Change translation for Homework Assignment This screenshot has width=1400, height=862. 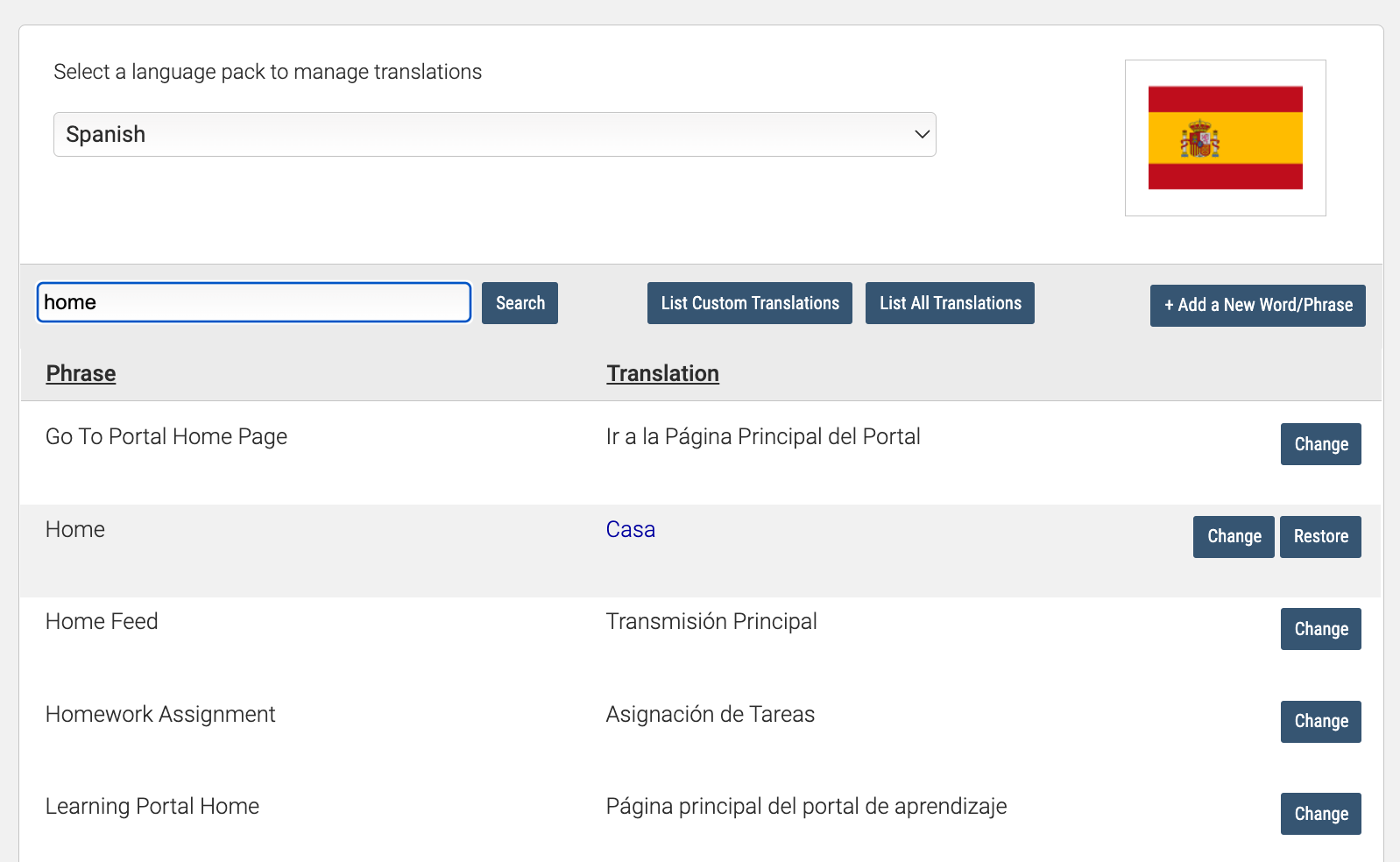[1320, 722]
